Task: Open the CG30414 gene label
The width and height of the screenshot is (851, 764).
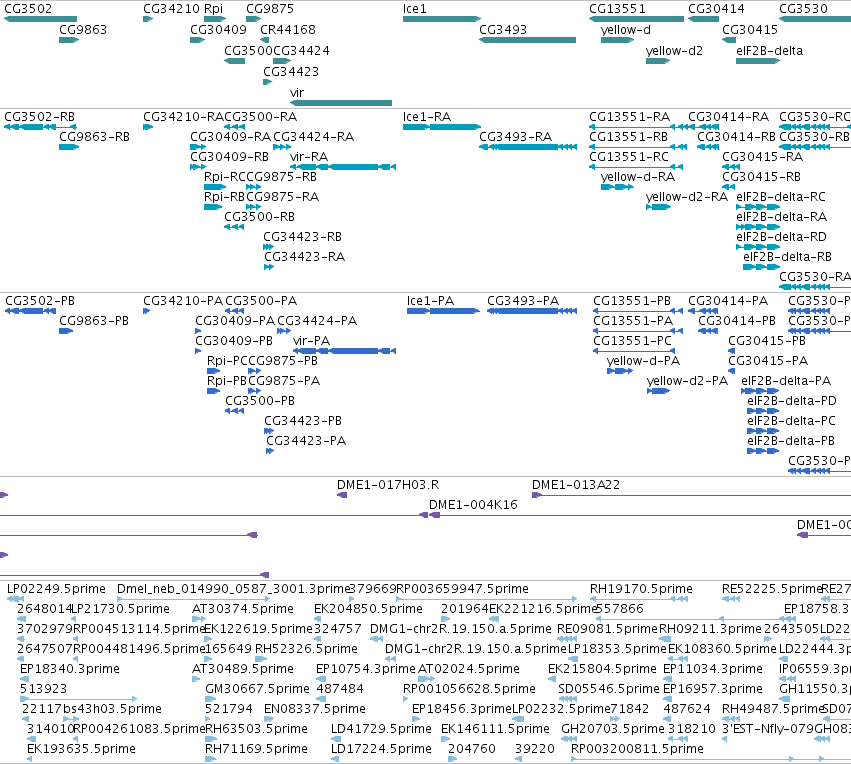Action: point(716,9)
